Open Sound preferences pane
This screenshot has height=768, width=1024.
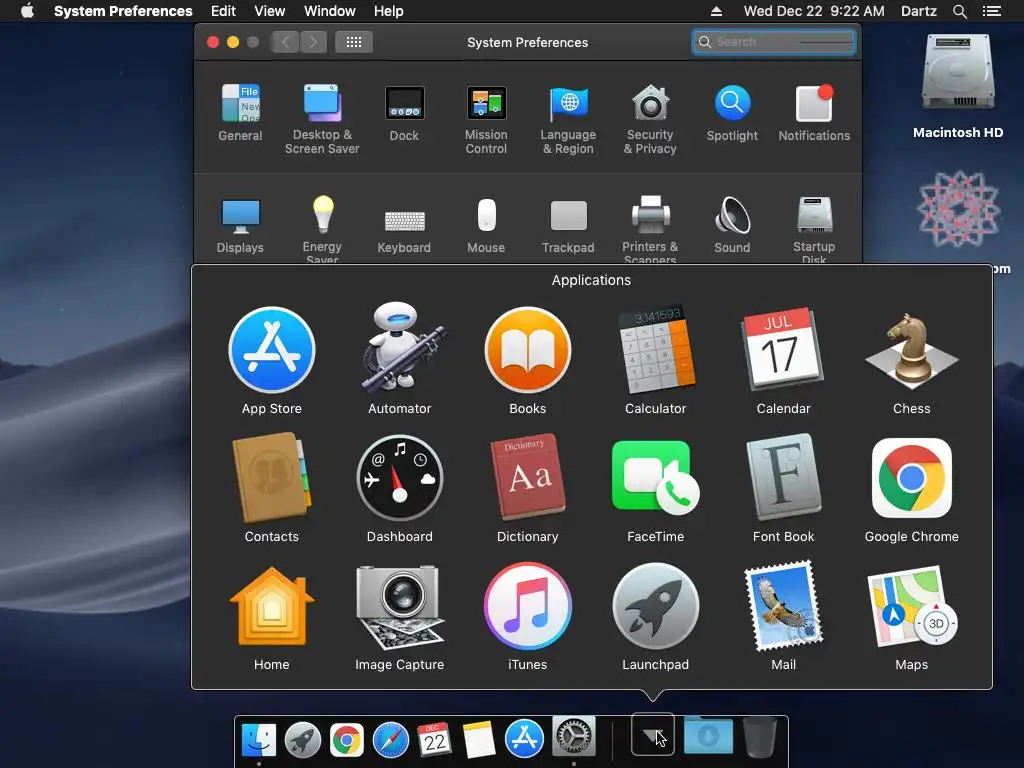click(732, 225)
